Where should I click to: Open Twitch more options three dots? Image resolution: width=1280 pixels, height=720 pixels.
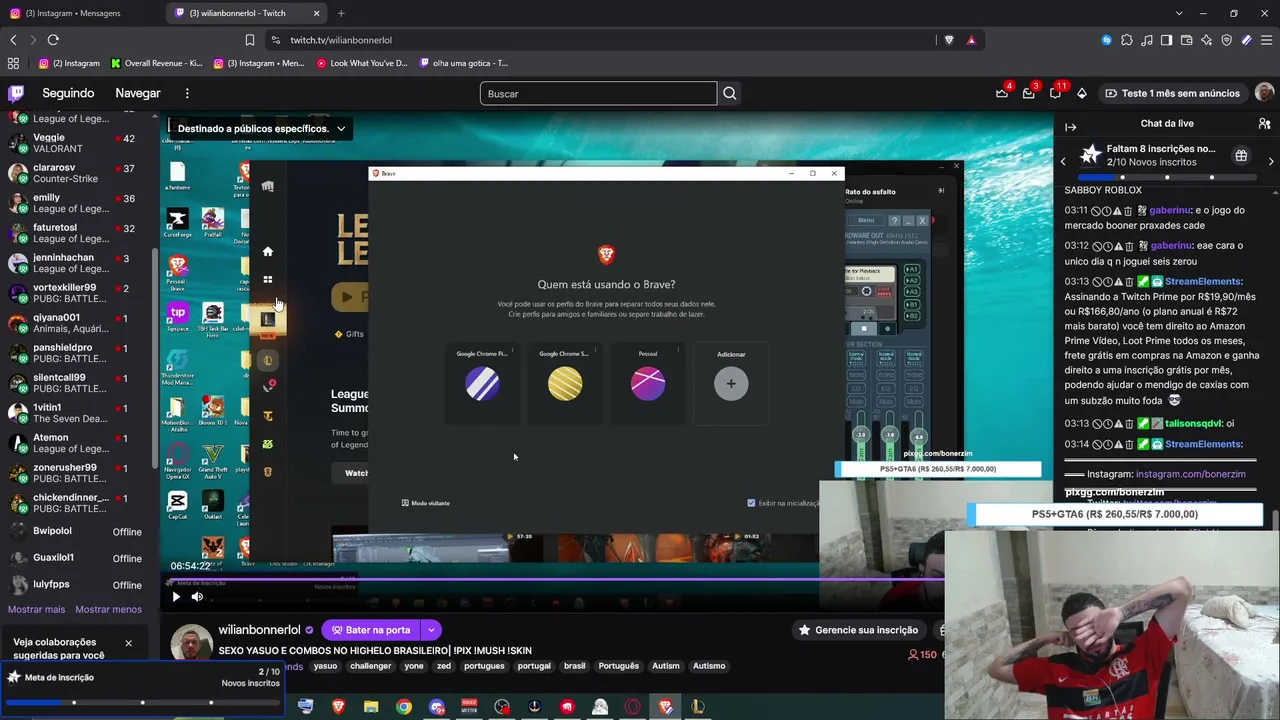(x=187, y=93)
